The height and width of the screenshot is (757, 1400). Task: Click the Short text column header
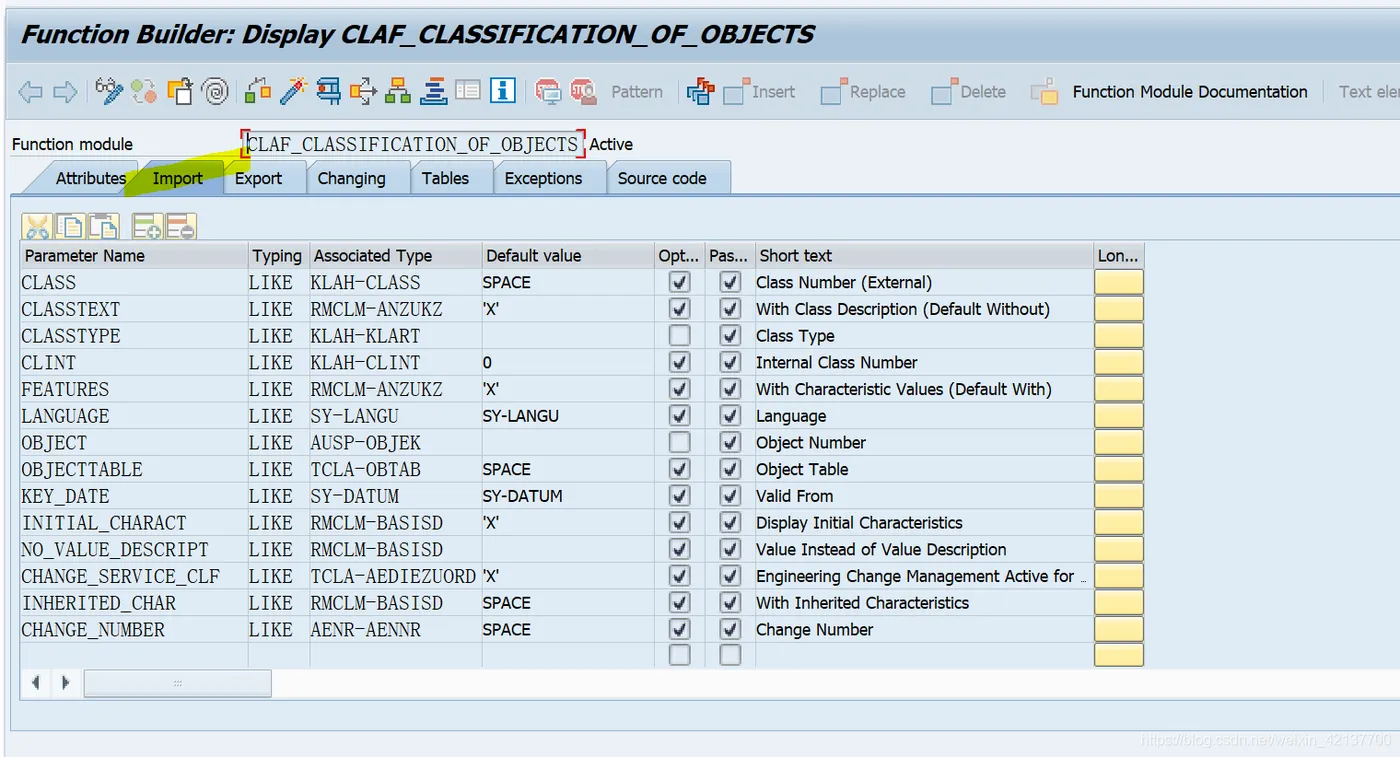pos(923,255)
